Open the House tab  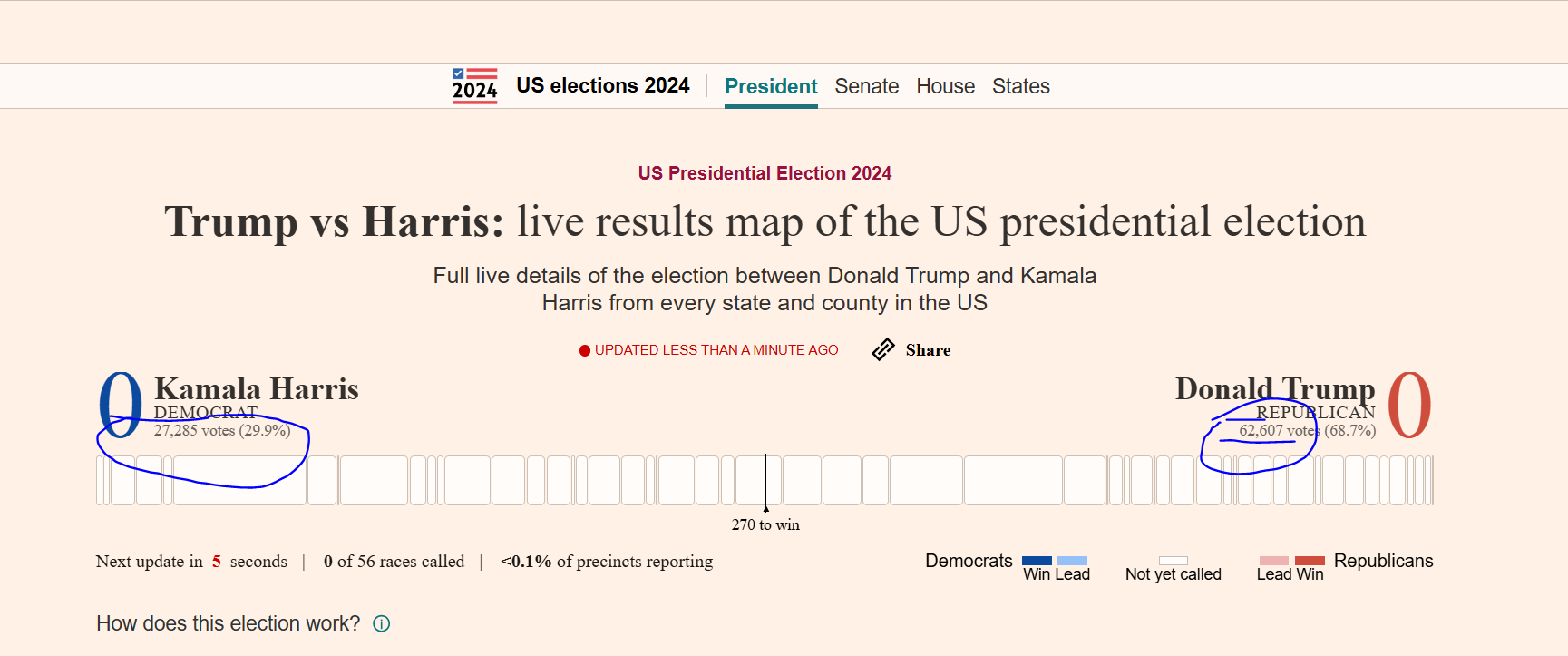click(x=945, y=86)
